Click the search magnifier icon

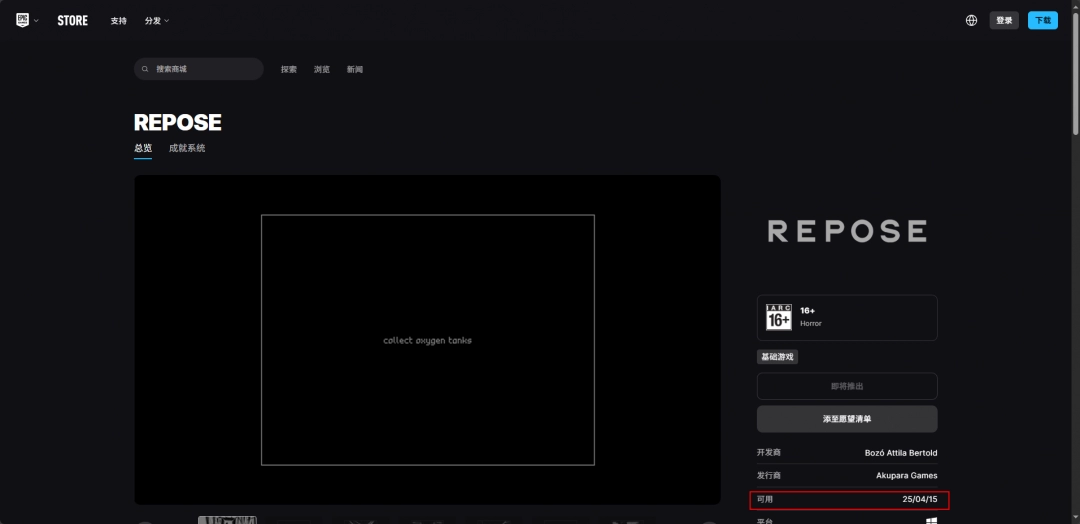(147, 69)
